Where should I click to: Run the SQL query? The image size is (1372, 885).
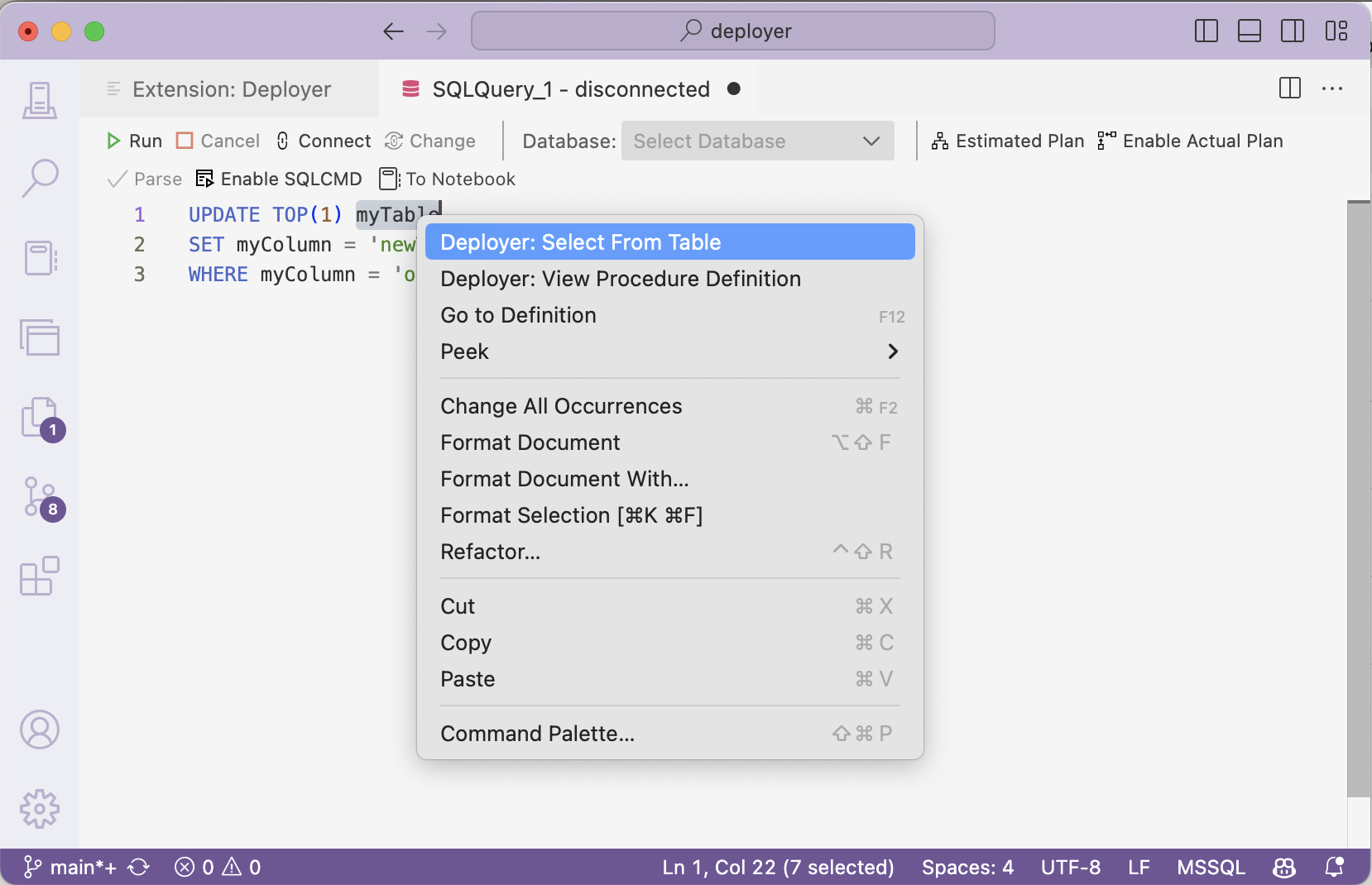134,141
